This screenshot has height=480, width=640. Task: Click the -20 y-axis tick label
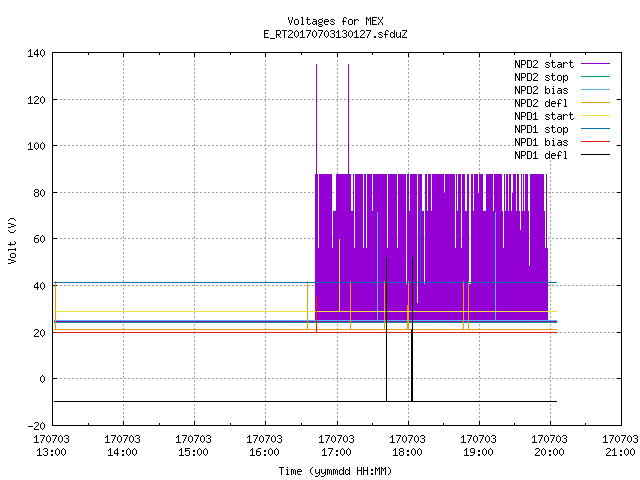point(36,426)
